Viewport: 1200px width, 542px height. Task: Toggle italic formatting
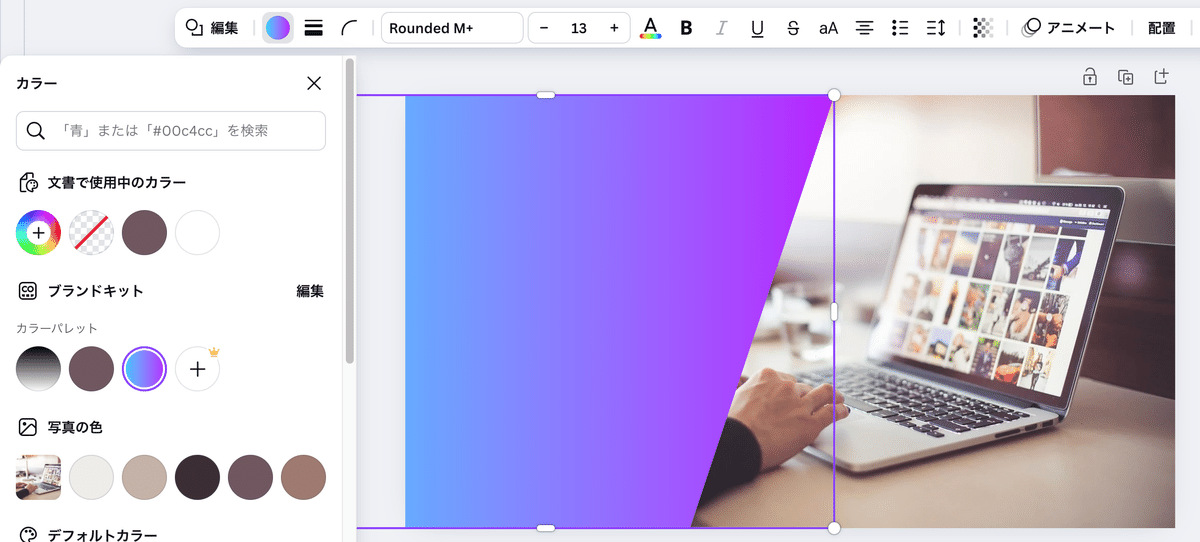(721, 28)
